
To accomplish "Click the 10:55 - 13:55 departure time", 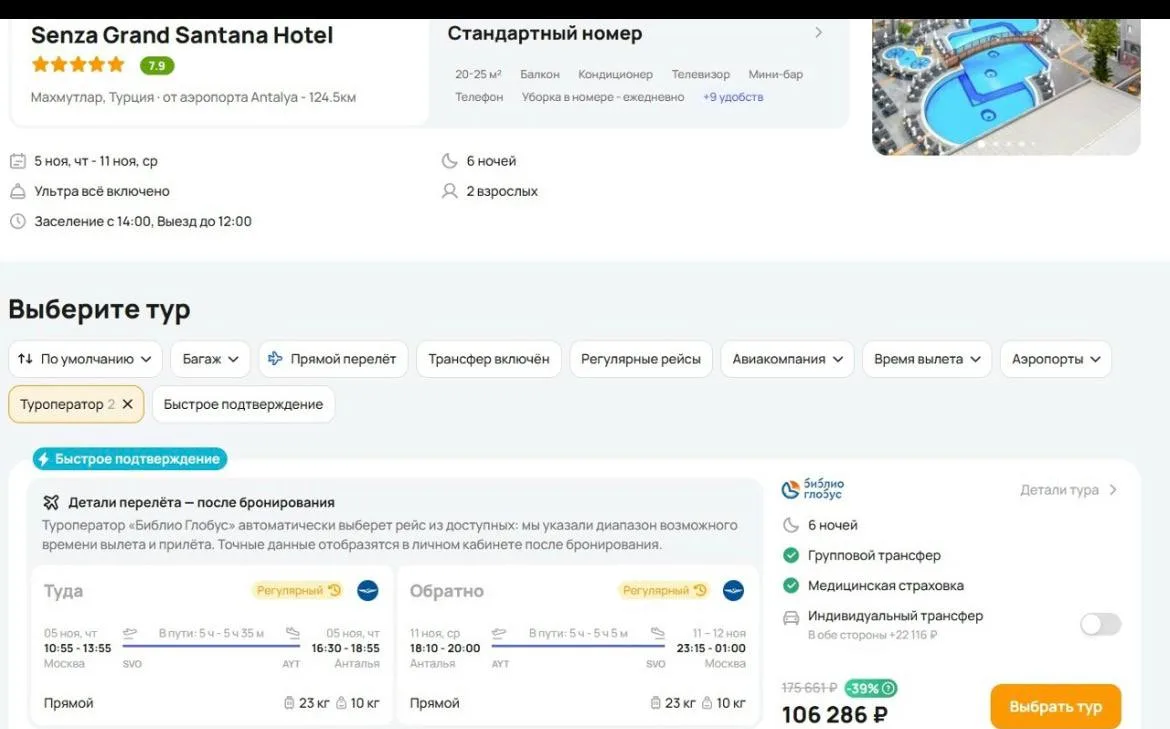I will (x=78, y=648).
